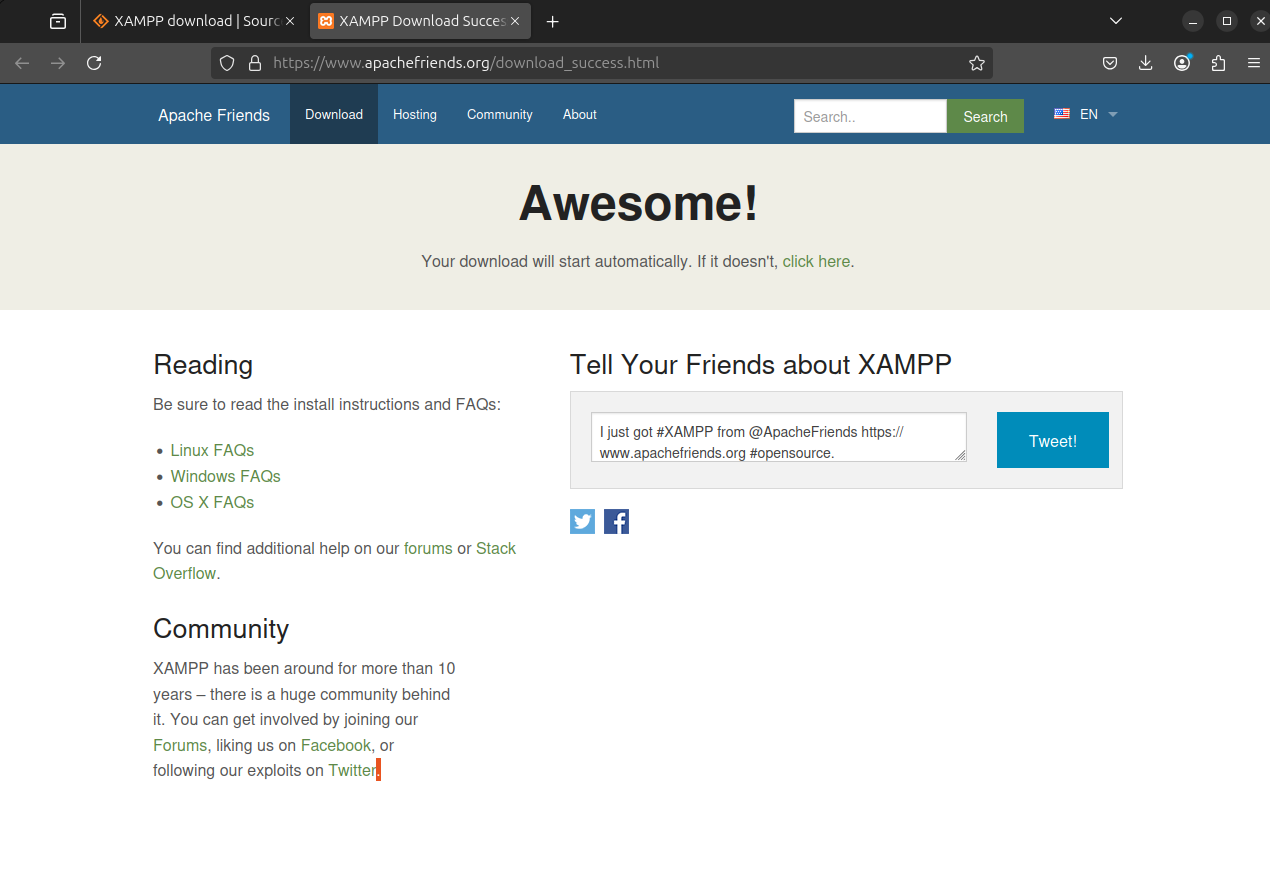The width and height of the screenshot is (1270, 891).
Task: Click the US flag language icon
Action: 1062,114
